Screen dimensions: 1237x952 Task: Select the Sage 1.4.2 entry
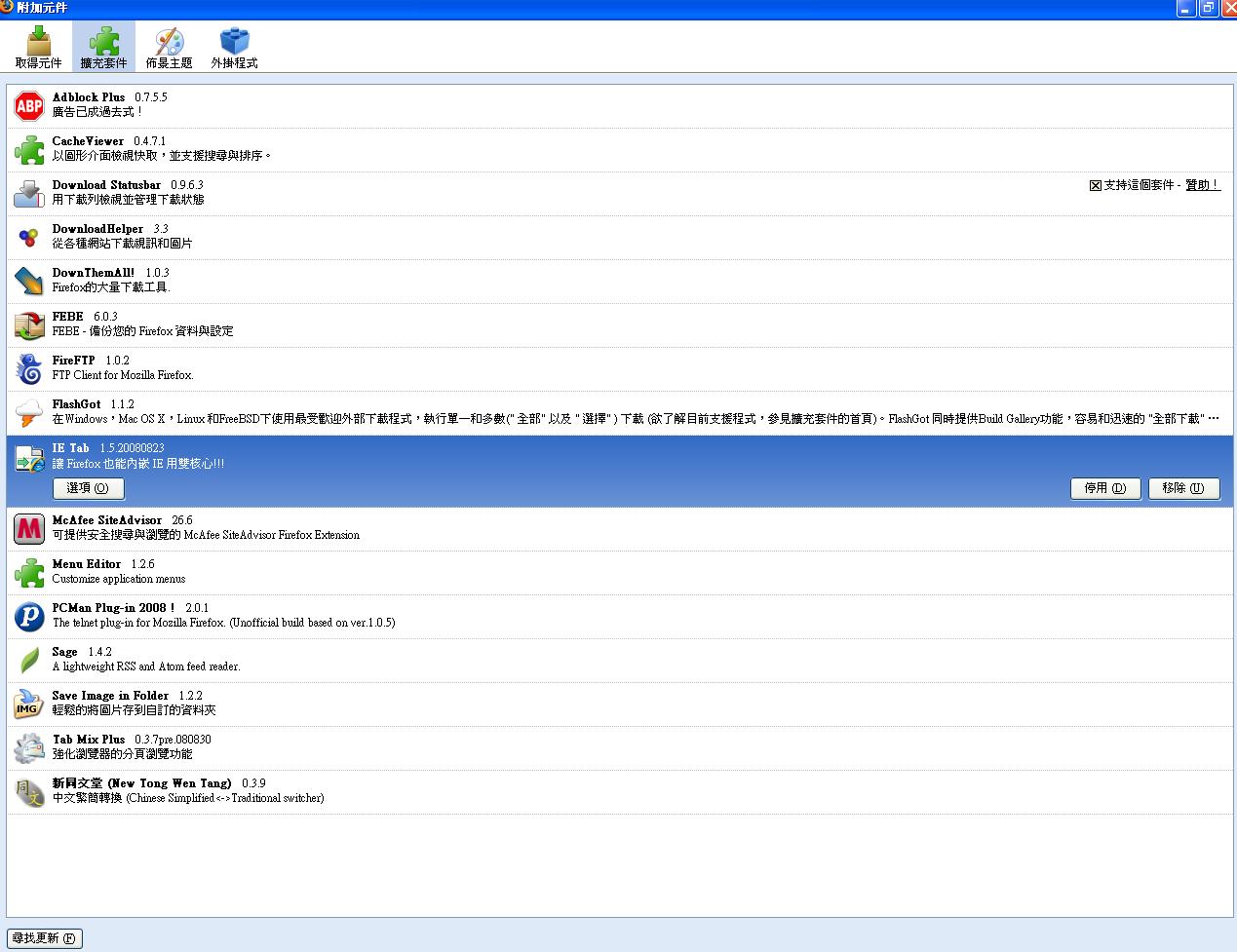pyautogui.click(x=620, y=661)
